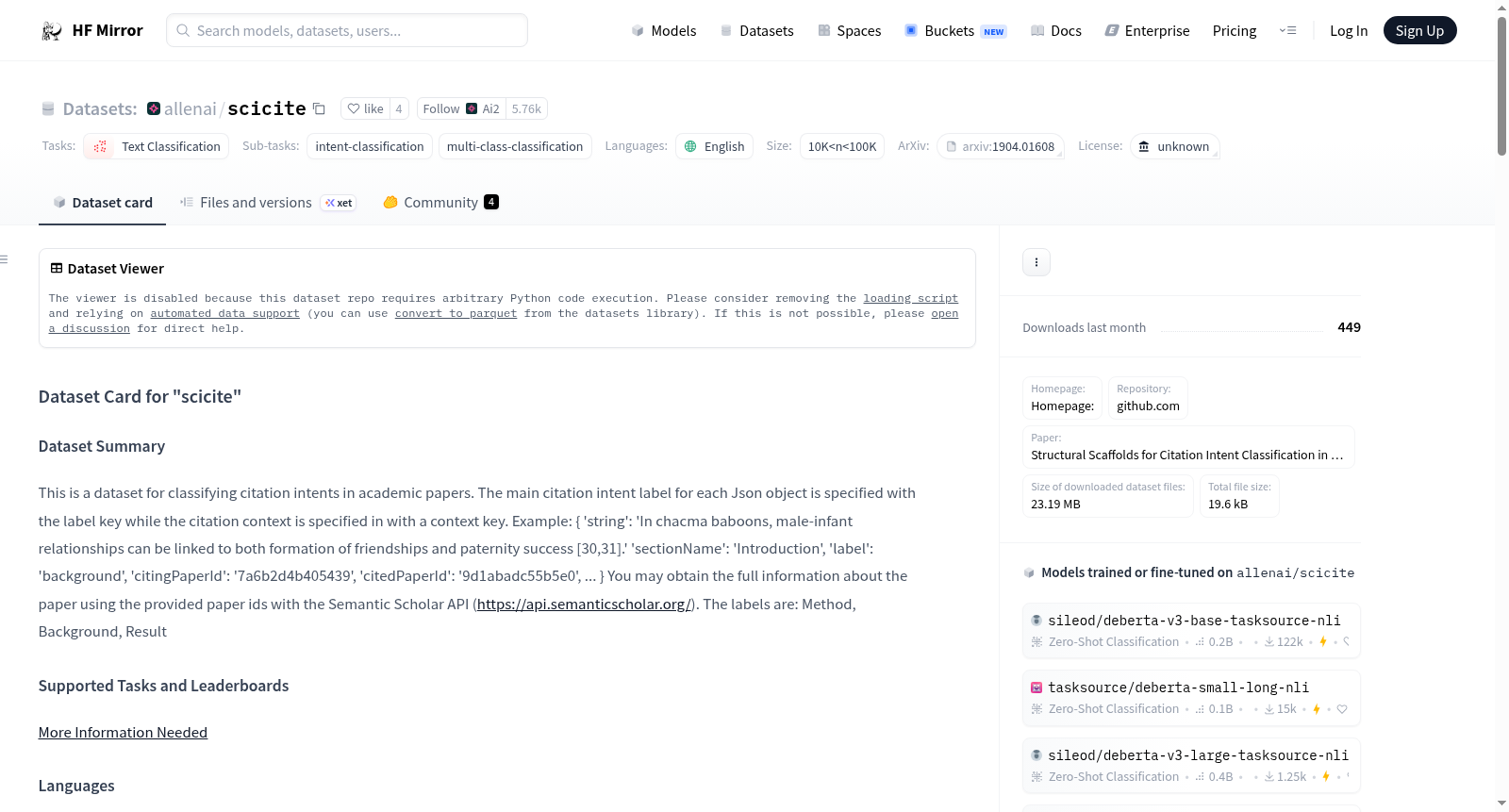Expand the extra navigation menu beside Pricing
Image resolution: width=1509 pixels, height=812 pixels.
[1287, 30]
